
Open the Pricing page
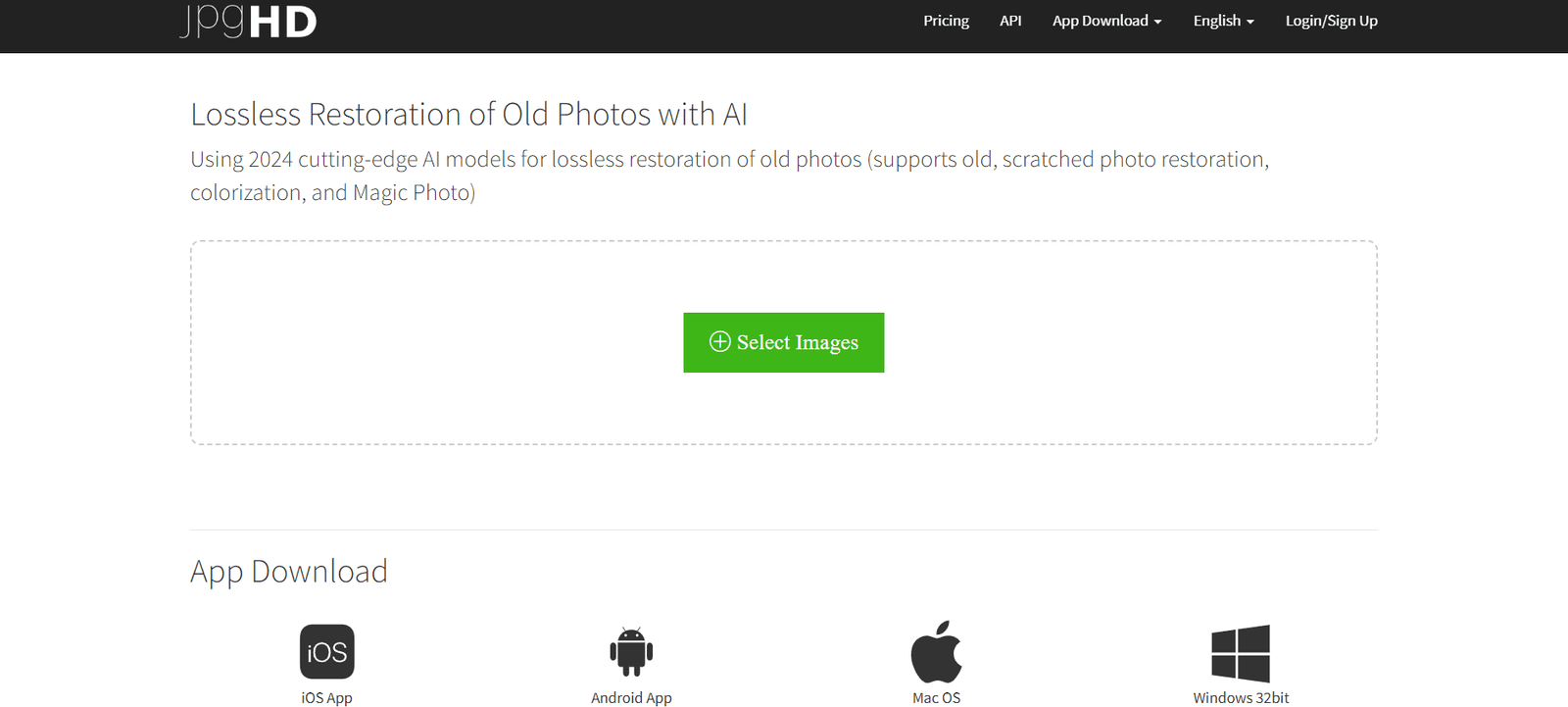946,21
